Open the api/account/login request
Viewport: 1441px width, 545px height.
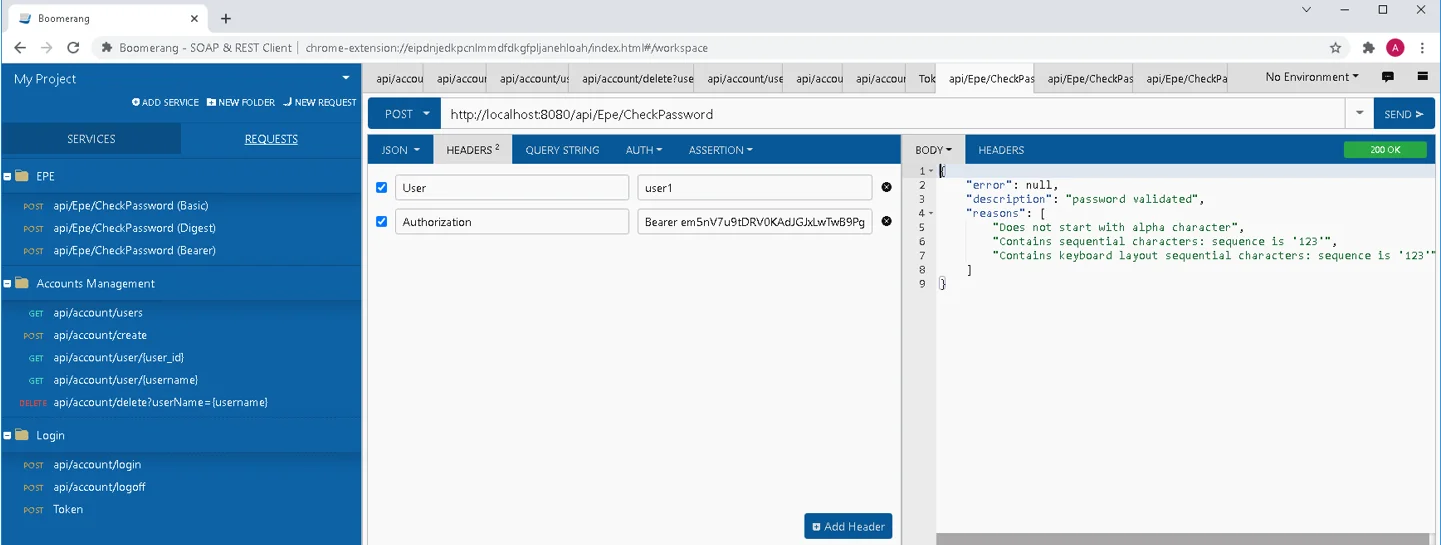click(x=97, y=465)
